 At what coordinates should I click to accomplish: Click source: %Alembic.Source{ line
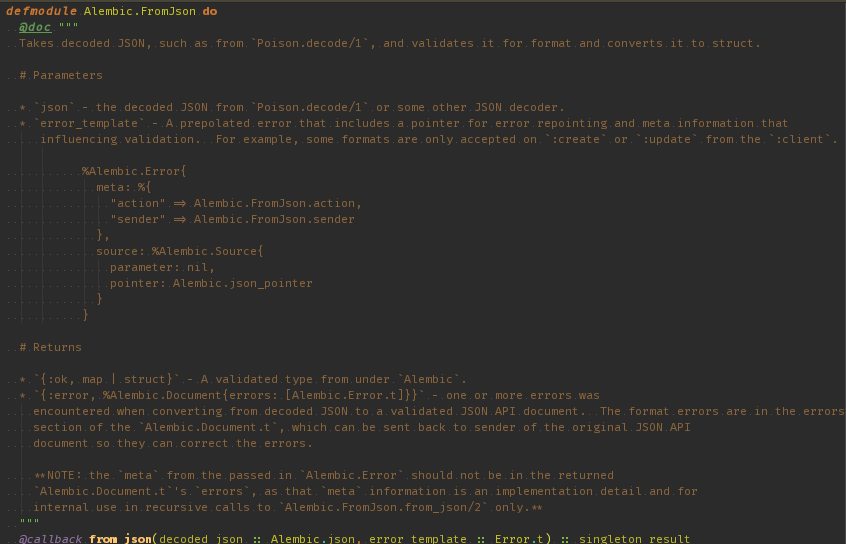[x=179, y=251]
